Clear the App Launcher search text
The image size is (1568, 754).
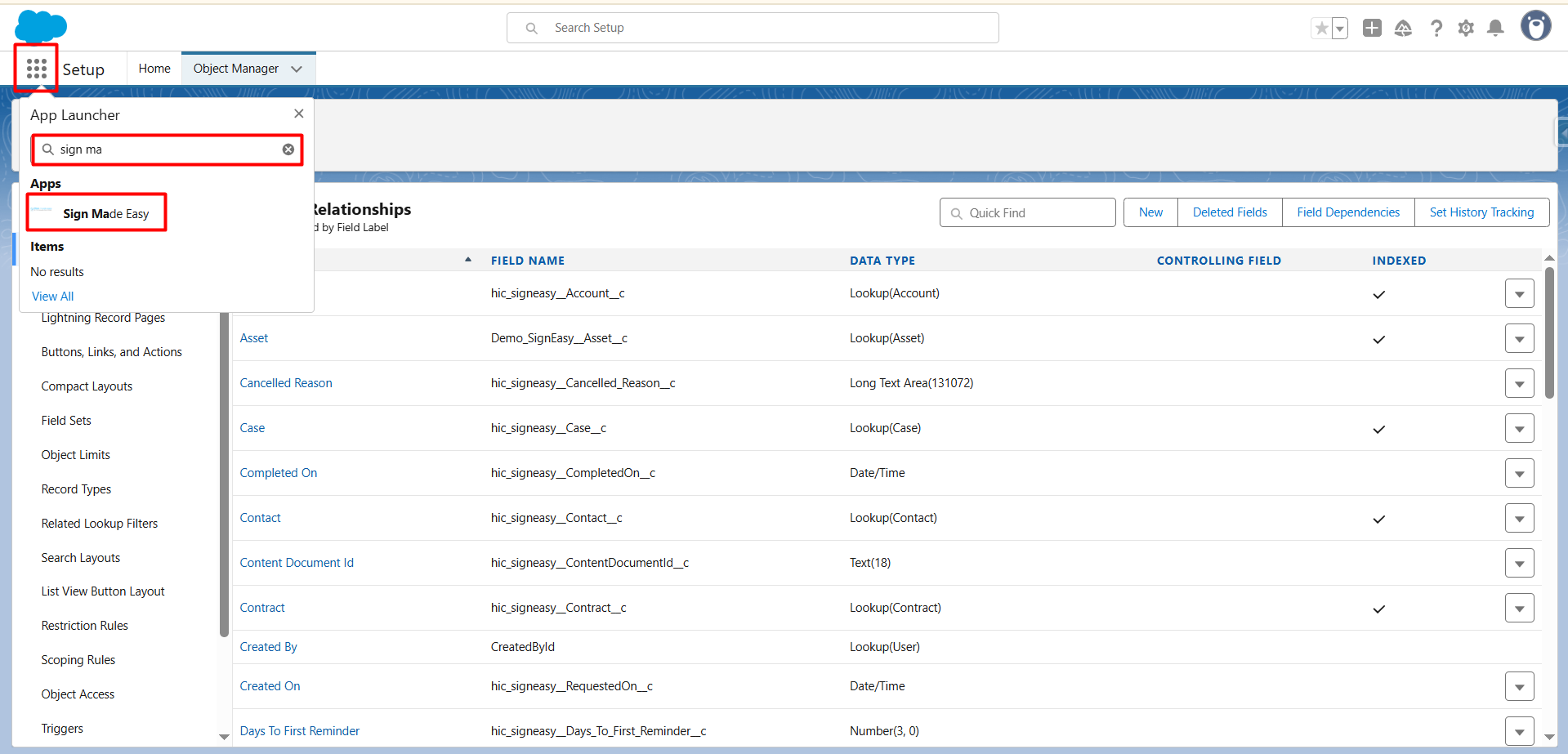pyautogui.click(x=288, y=149)
